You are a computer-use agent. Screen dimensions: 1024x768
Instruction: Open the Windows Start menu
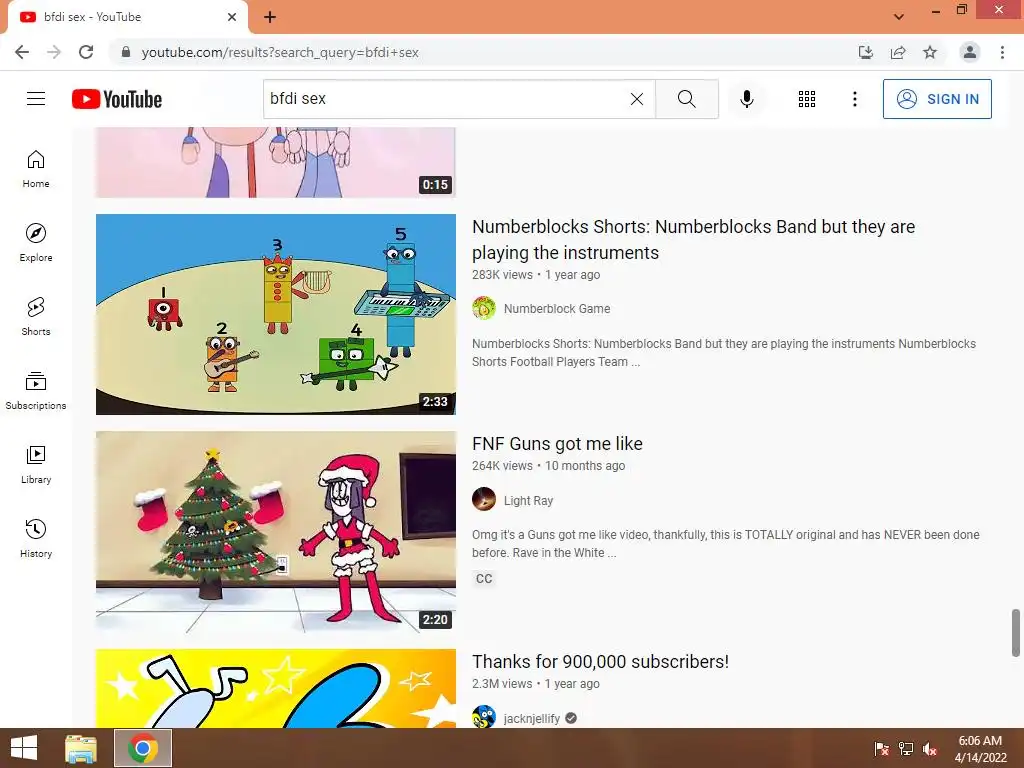pos(24,748)
